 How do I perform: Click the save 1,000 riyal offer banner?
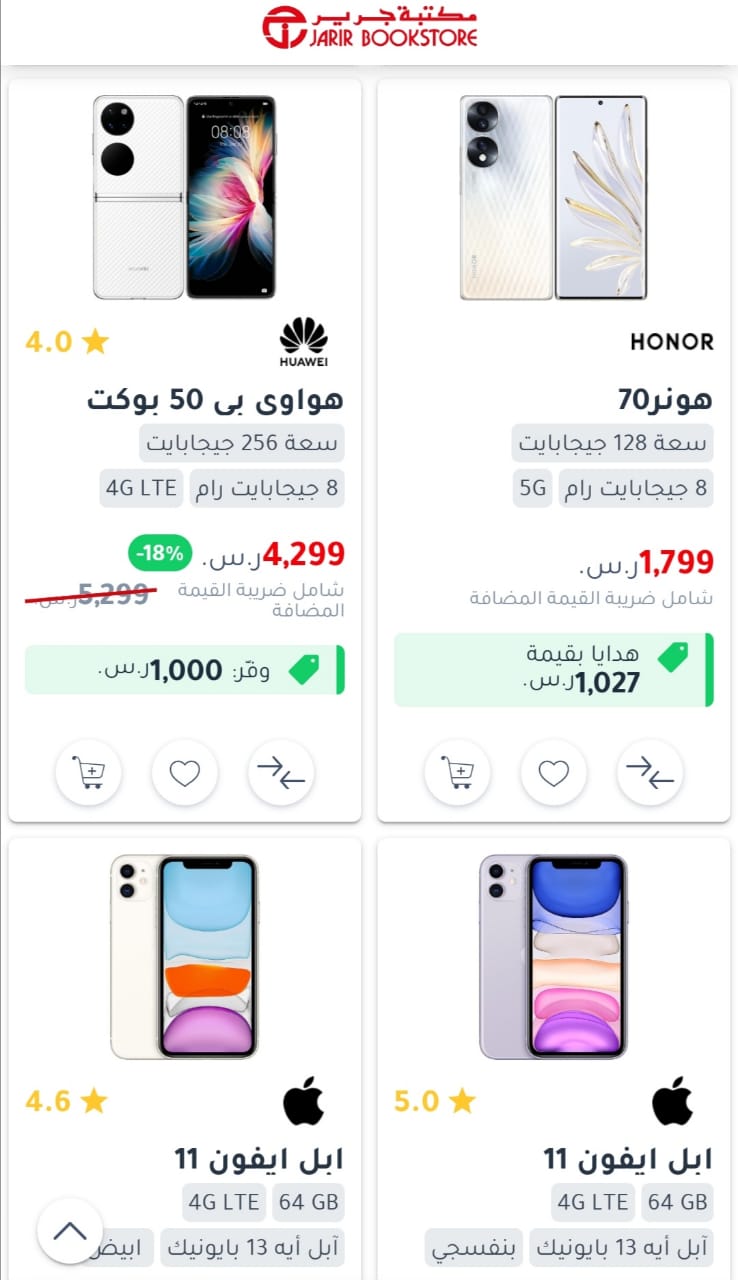(x=185, y=670)
